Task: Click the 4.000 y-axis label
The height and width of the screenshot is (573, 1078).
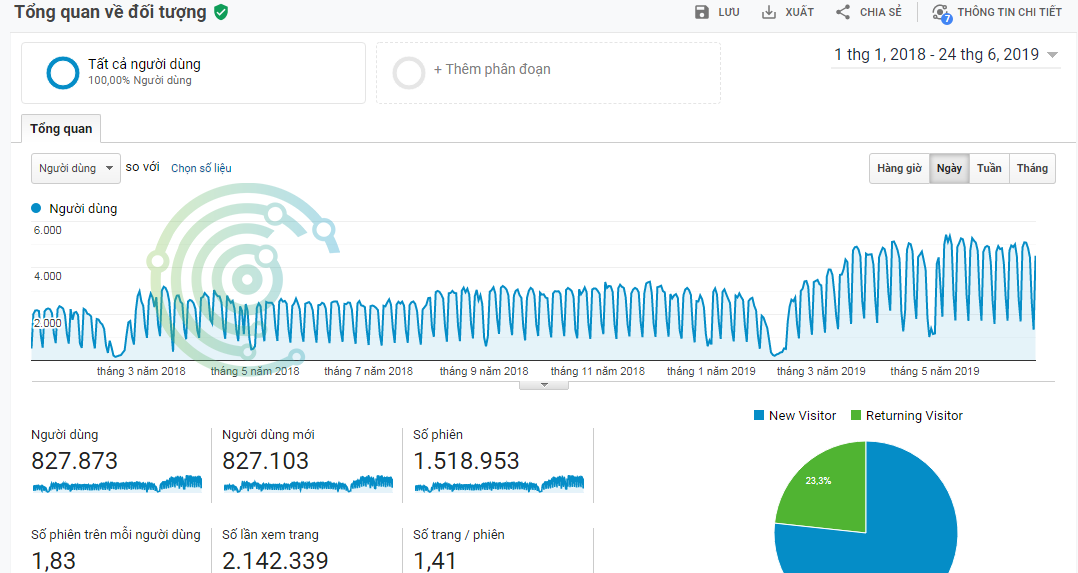Action: pos(47,277)
